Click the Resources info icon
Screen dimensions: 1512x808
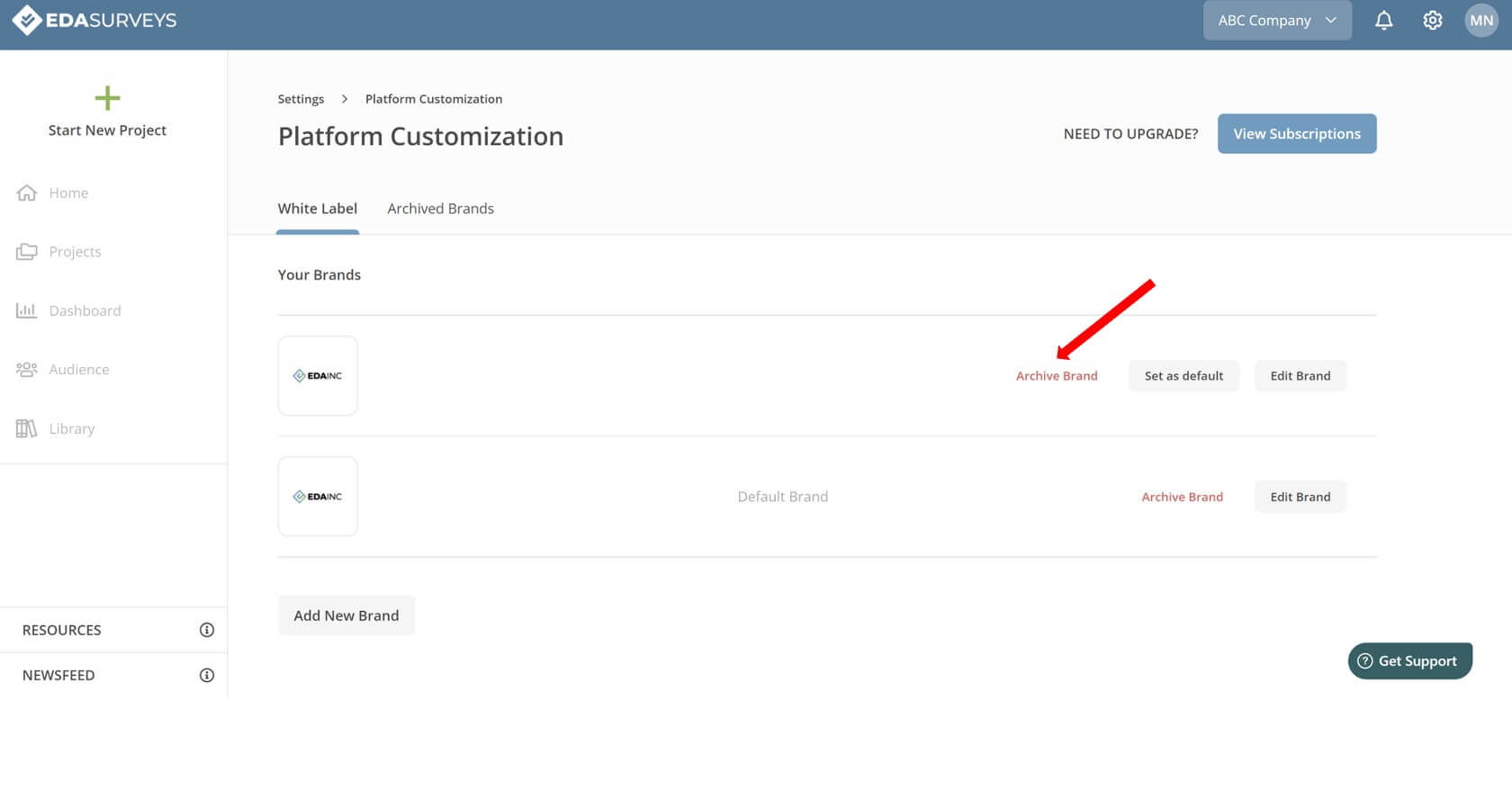tap(206, 630)
